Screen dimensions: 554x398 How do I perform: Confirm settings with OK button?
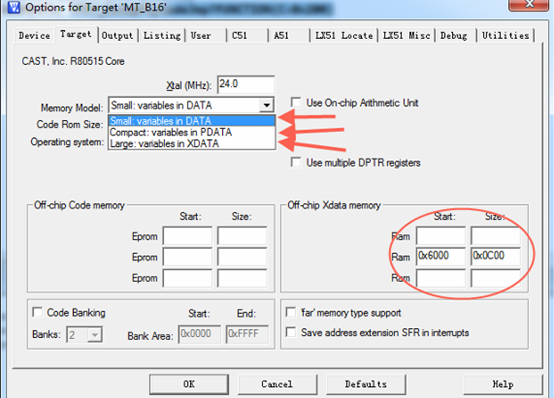pos(189,384)
